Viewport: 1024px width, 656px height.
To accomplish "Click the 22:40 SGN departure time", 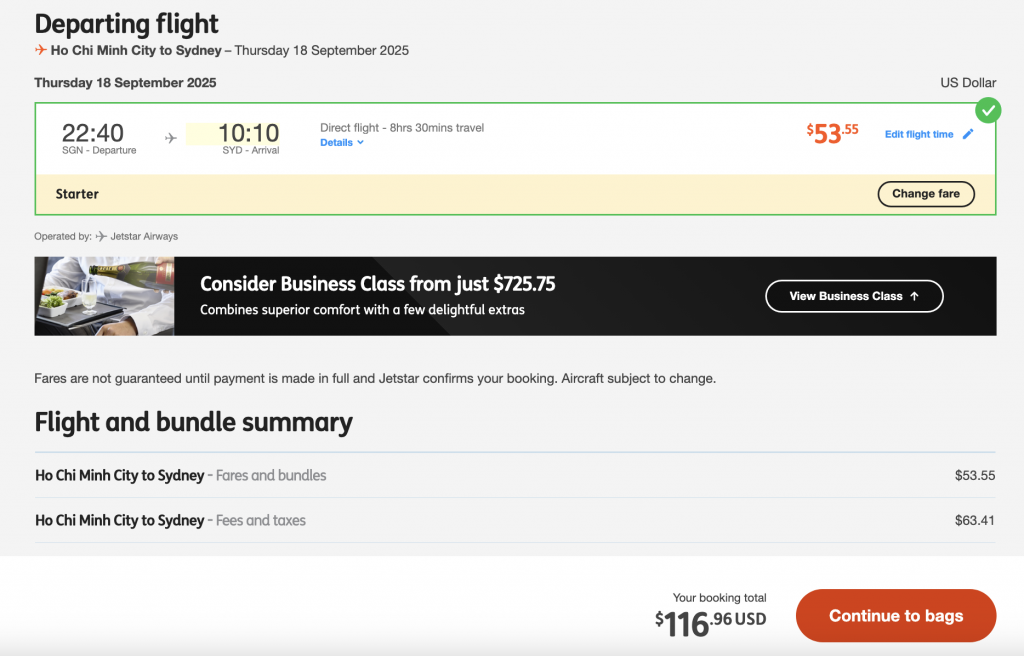I will coord(93,133).
